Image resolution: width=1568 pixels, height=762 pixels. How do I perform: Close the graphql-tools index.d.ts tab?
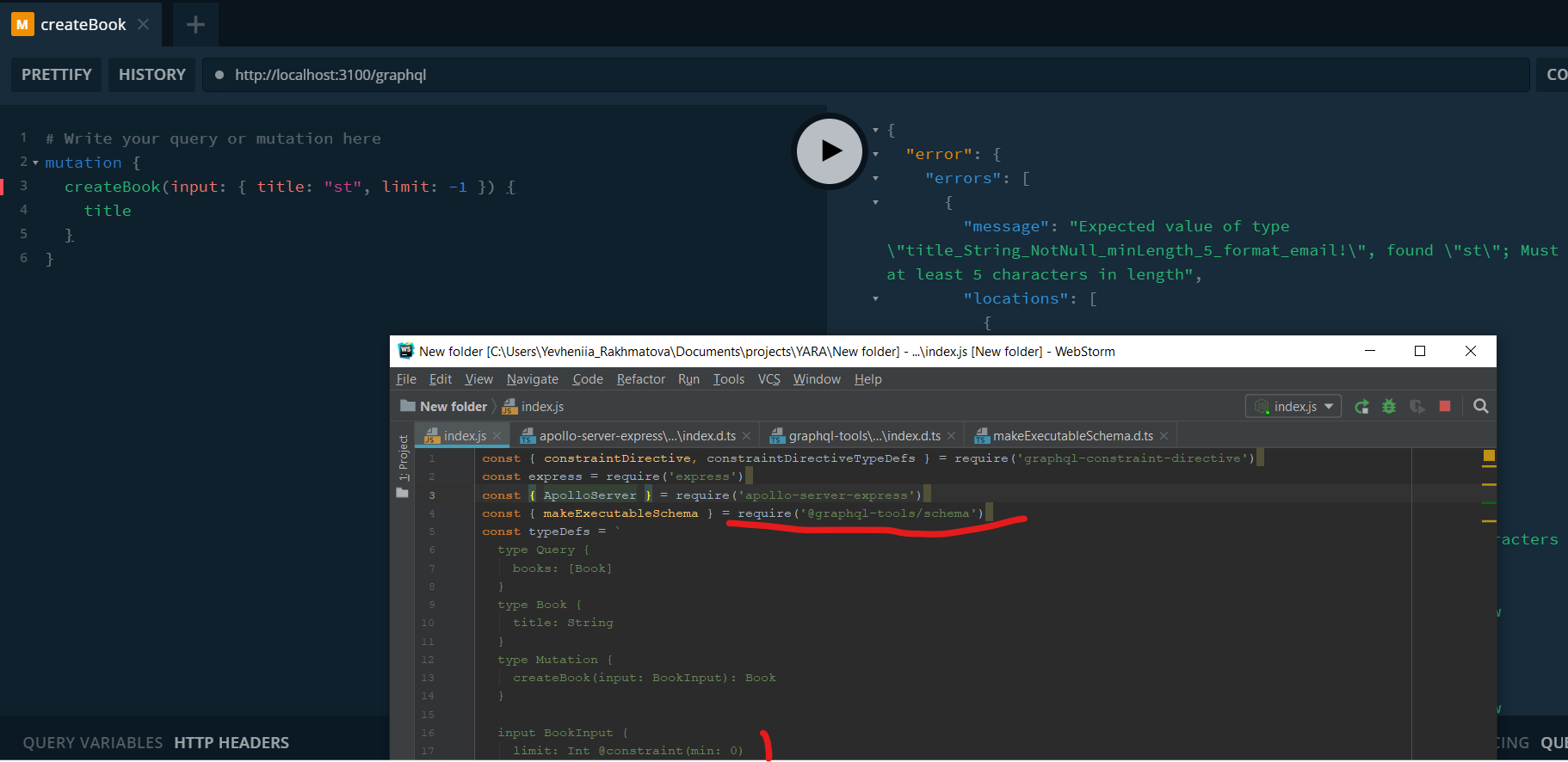pos(951,436)
